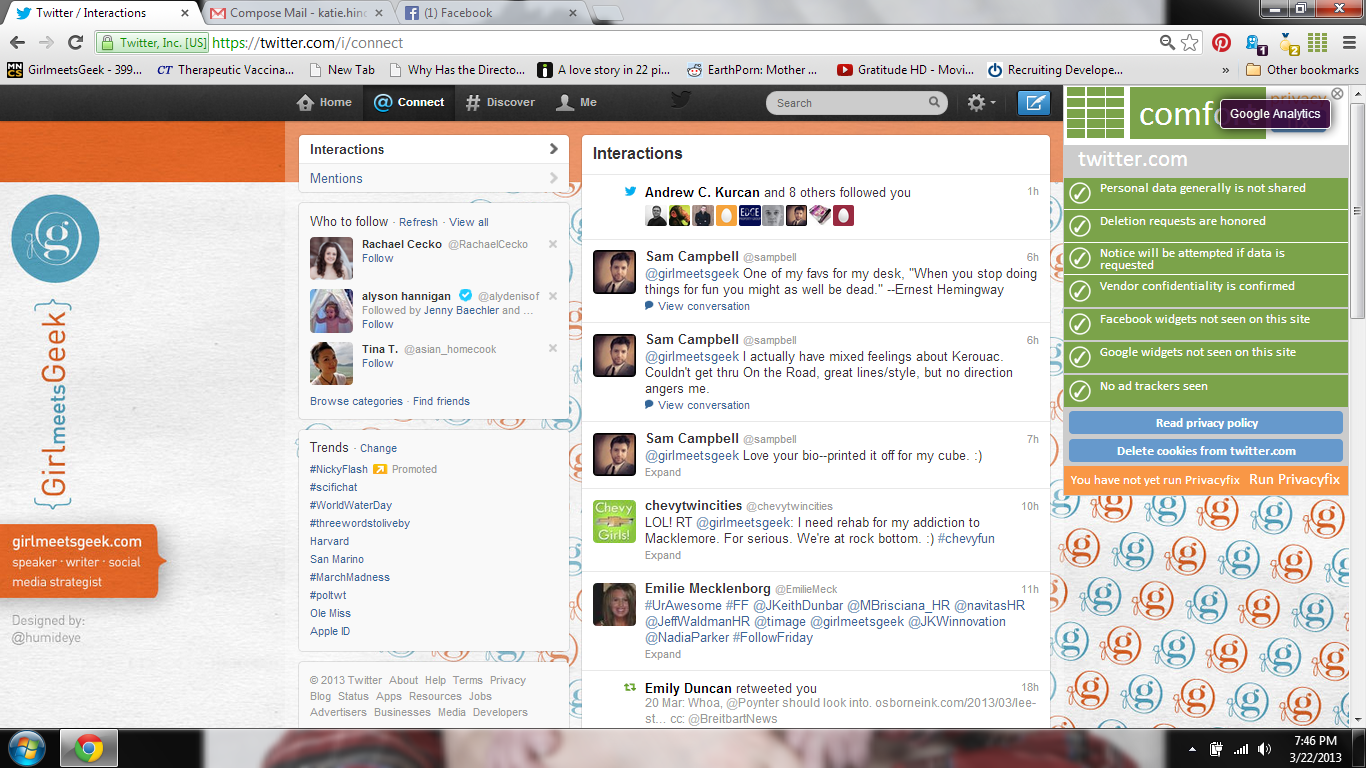The image size is (1366, 768).
Task: Show hidden system tray icons
Action: click(1192, 749)
